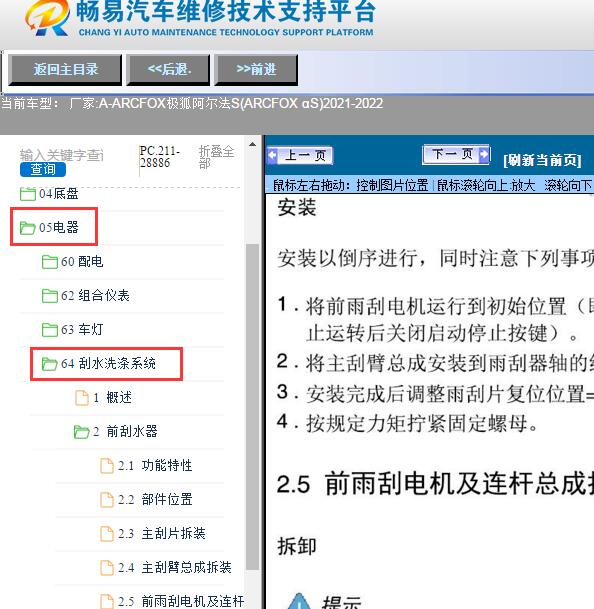Click the scroll-up arrow of the tree panel
Screen dimensions: 594x609
pyautogui.click(x=253, y=144)
